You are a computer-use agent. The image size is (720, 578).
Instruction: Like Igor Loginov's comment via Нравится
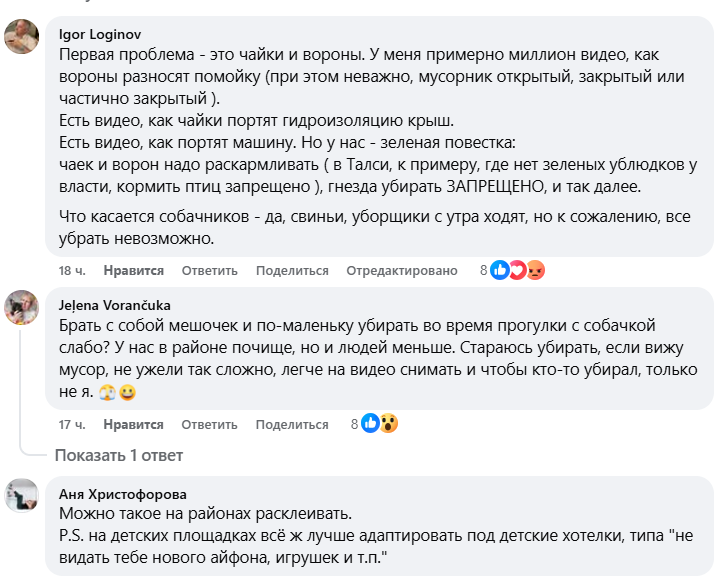click(133, 271)
